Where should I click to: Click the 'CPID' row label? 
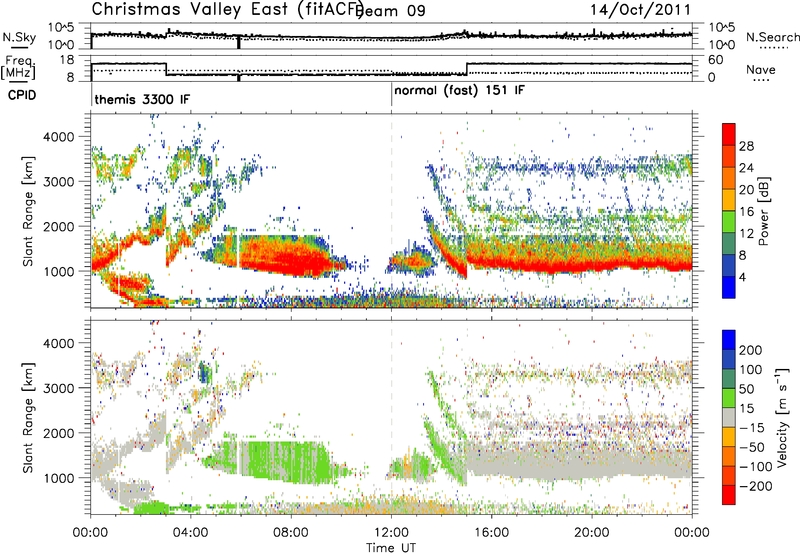22,95
